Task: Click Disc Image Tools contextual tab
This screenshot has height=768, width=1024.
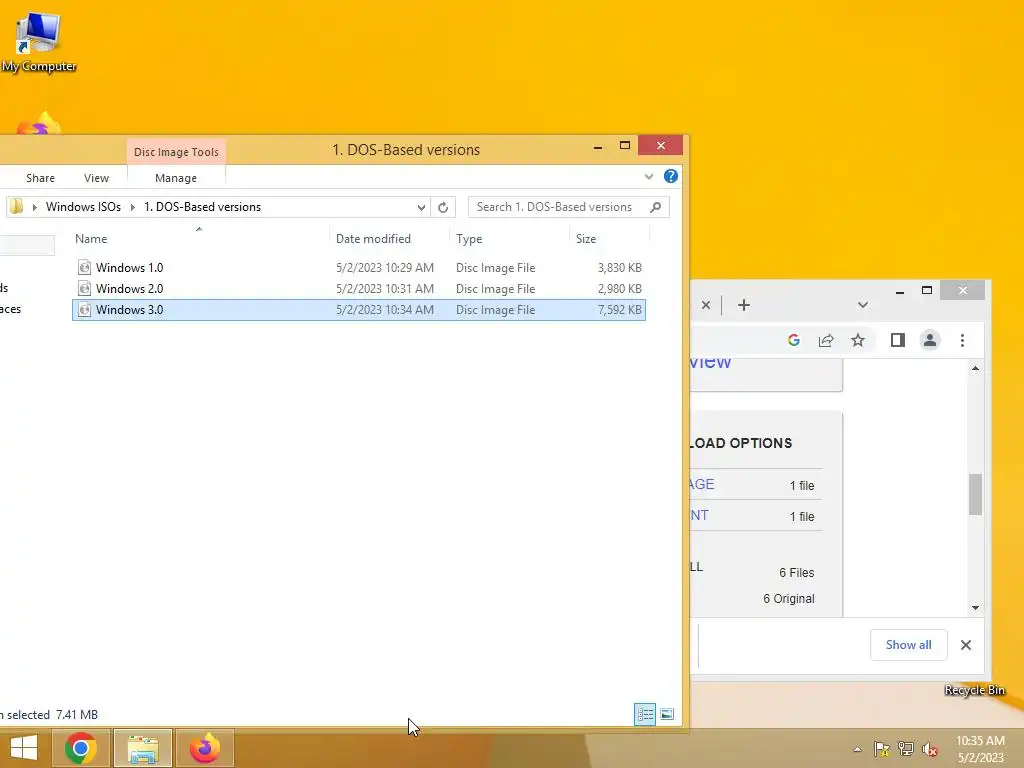Action: click(x=176, y=152)
